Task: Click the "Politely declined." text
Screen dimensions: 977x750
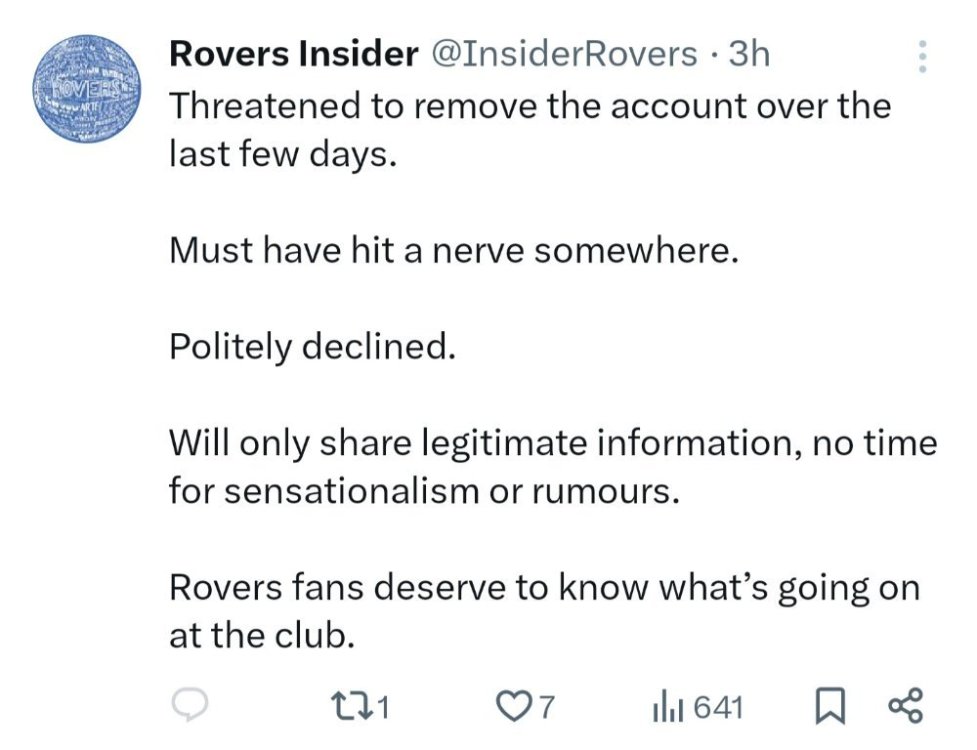Action: 311,346
